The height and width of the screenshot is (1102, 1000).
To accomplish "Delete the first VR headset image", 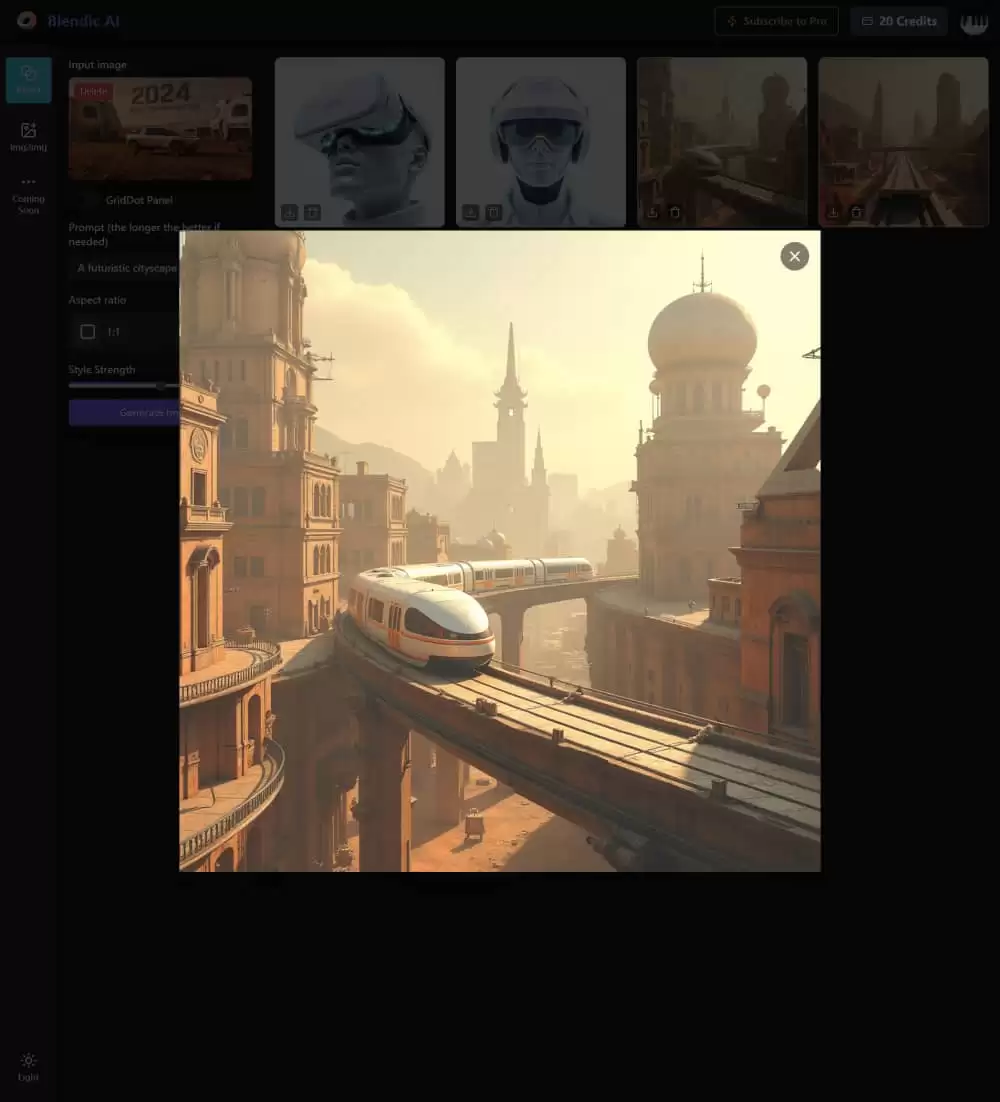I will [312, 212].
